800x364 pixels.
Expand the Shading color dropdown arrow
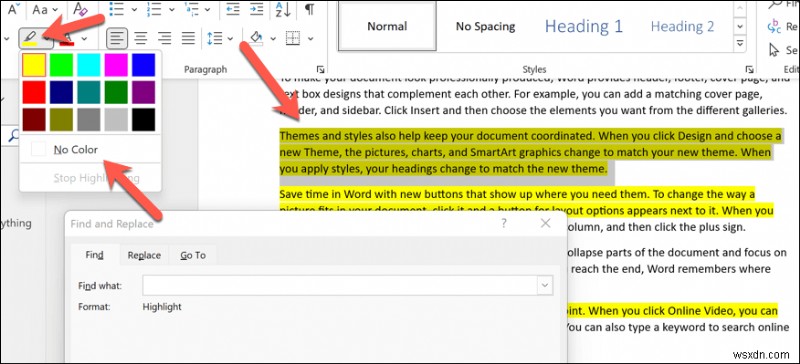pos(272,38)
